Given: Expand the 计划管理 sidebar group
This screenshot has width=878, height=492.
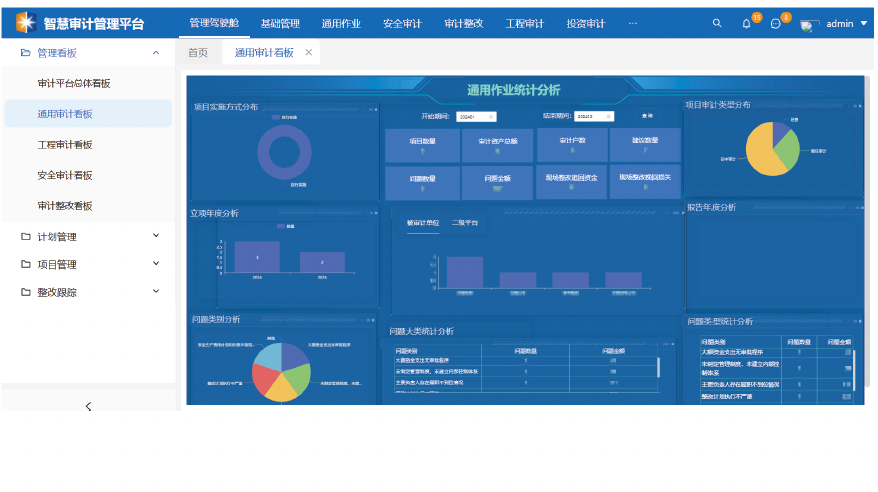Looking at the screenshot, I should click(155, 237).
